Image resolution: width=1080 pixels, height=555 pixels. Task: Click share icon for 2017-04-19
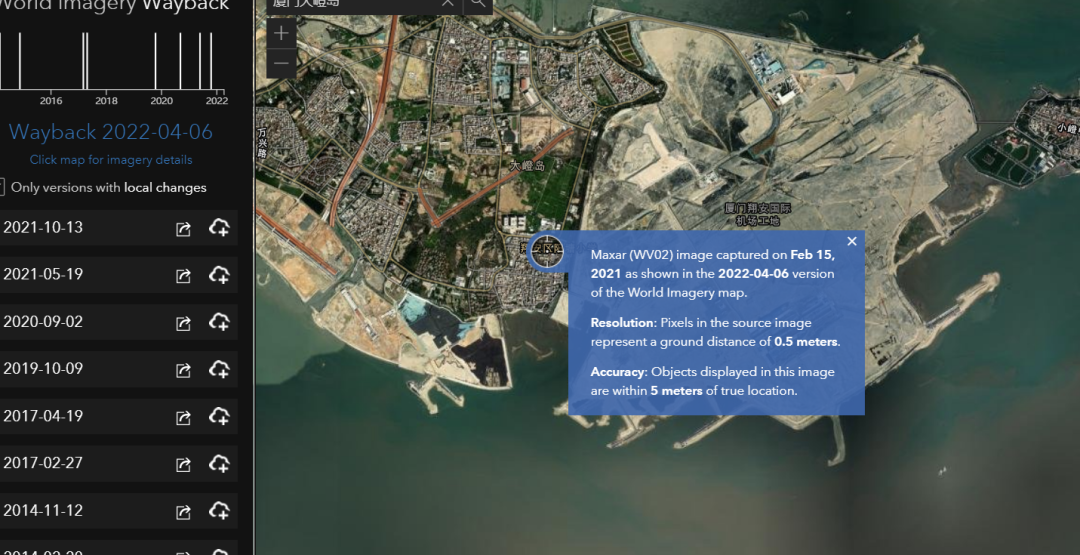point(183,418)
